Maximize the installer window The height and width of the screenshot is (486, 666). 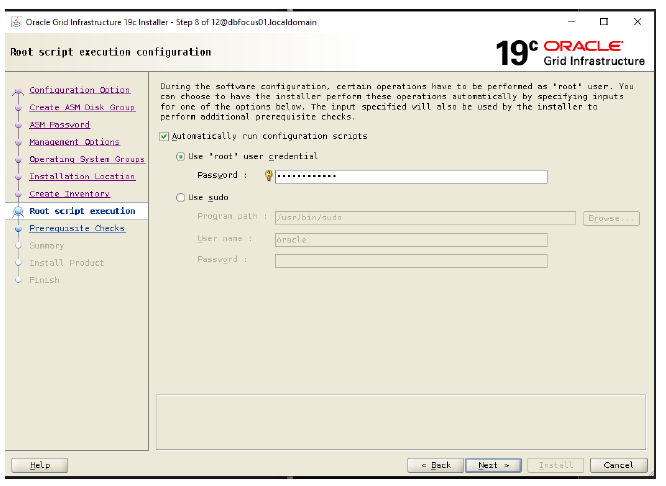604,22
